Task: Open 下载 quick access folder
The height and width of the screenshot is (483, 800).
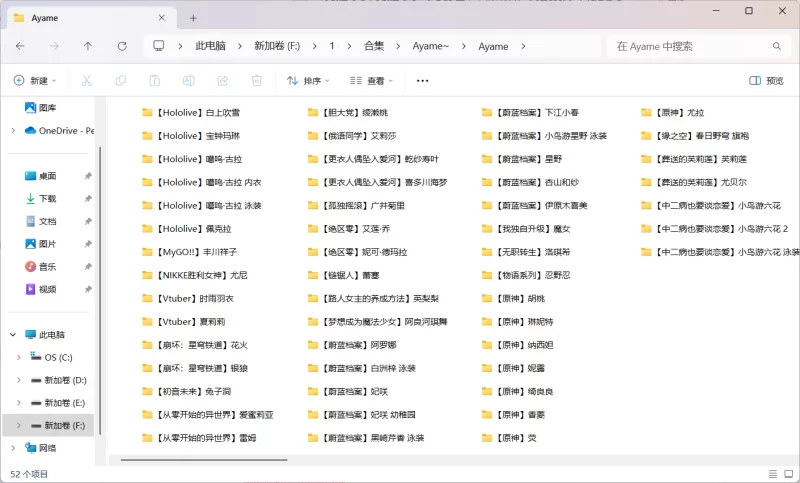Action: click(x=41, y=198)
